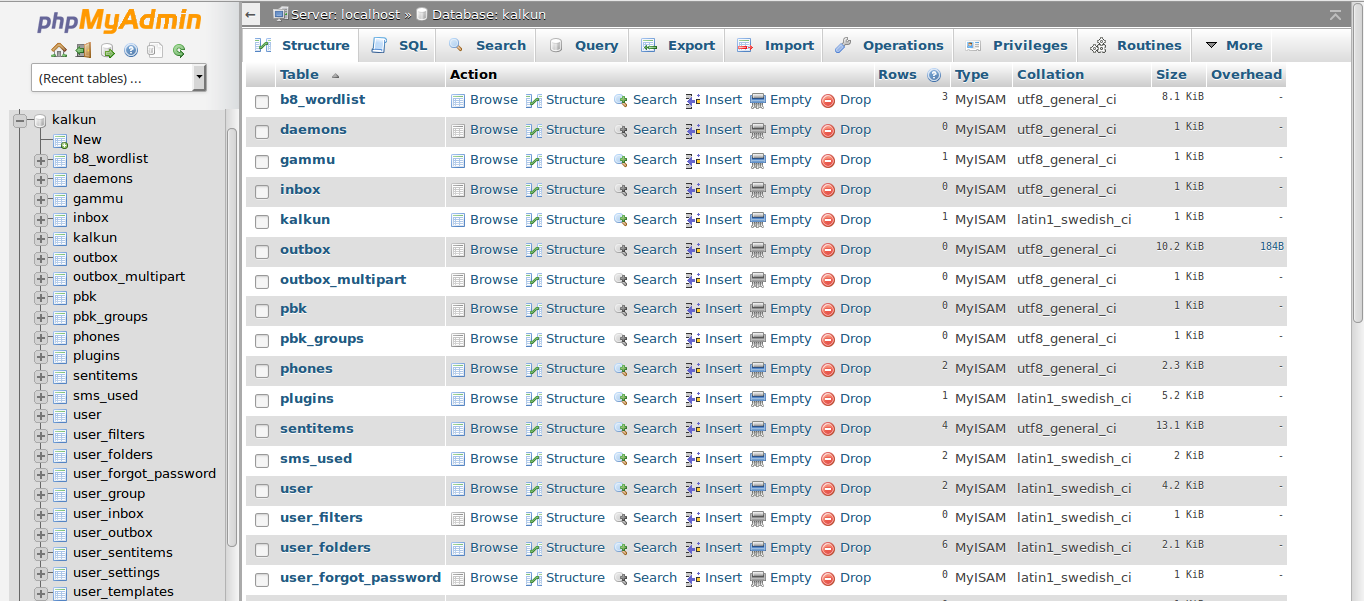Image resolution: width=1364 pixels, height=601 pixels.
Task: Click the collapse arrows icon at top right
Action: 1335,15
